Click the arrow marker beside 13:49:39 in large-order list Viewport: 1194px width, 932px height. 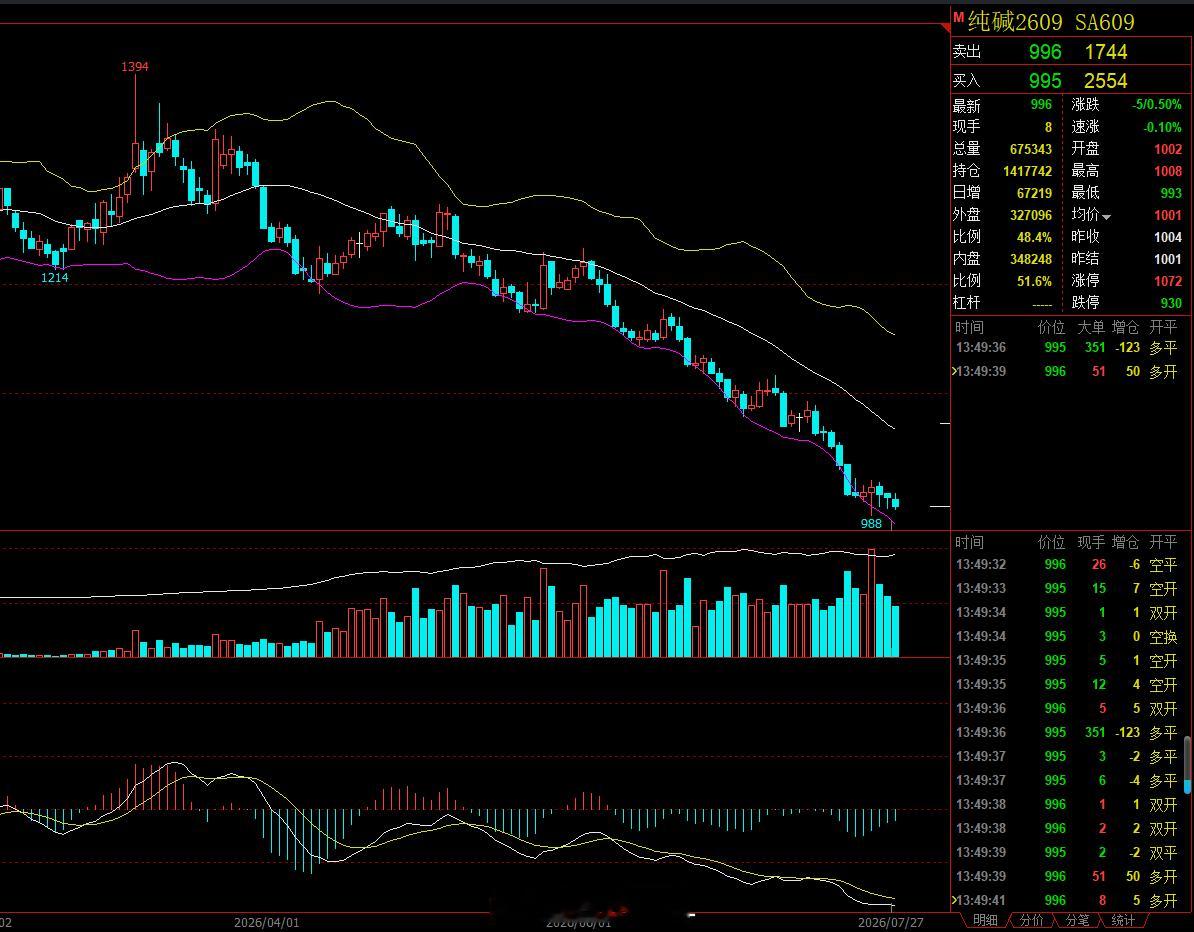[x=954, y=371]
